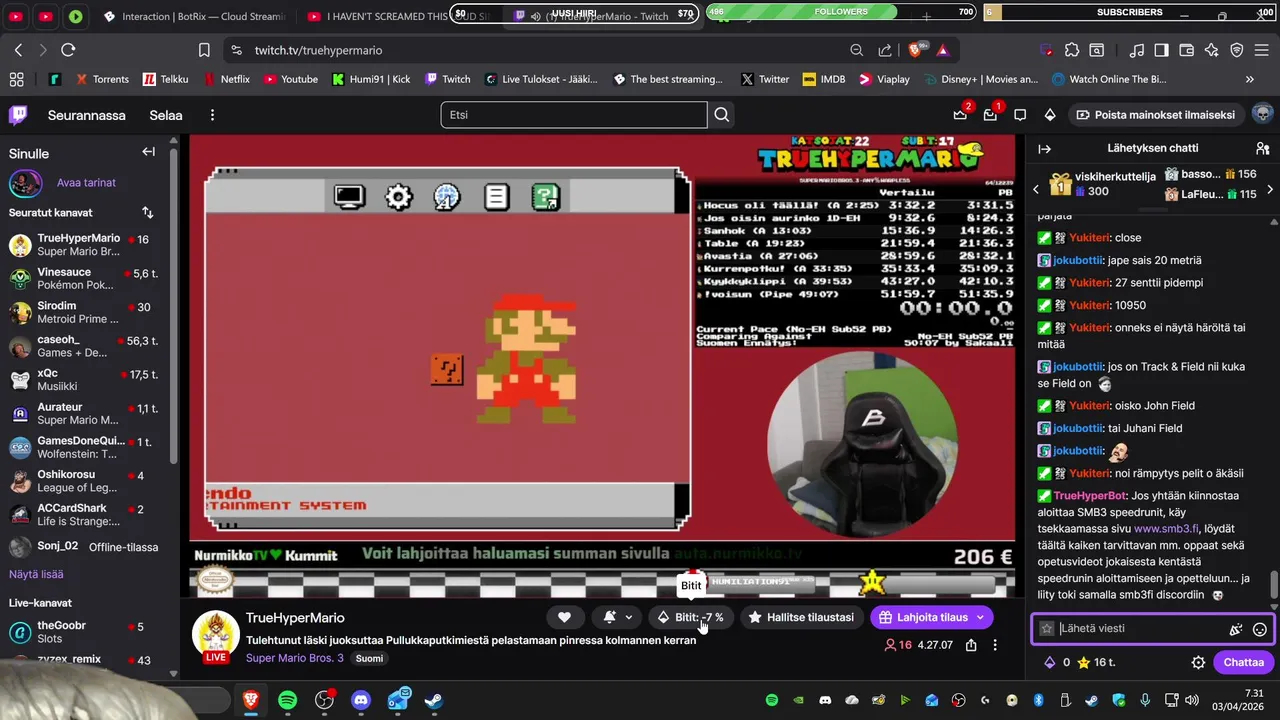1280x720 pixels.
Task: Open Bitit -7 % menu
Action: [690, 617]
